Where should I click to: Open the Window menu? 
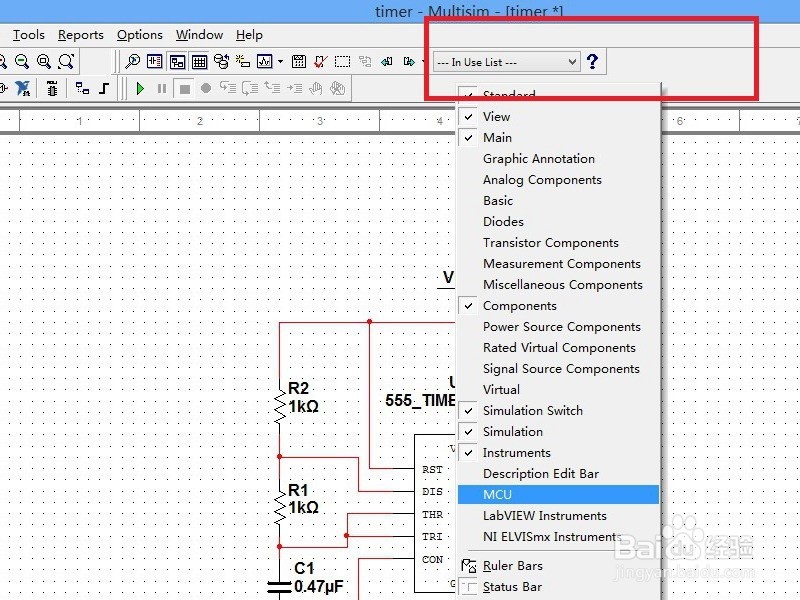point(199,35)
